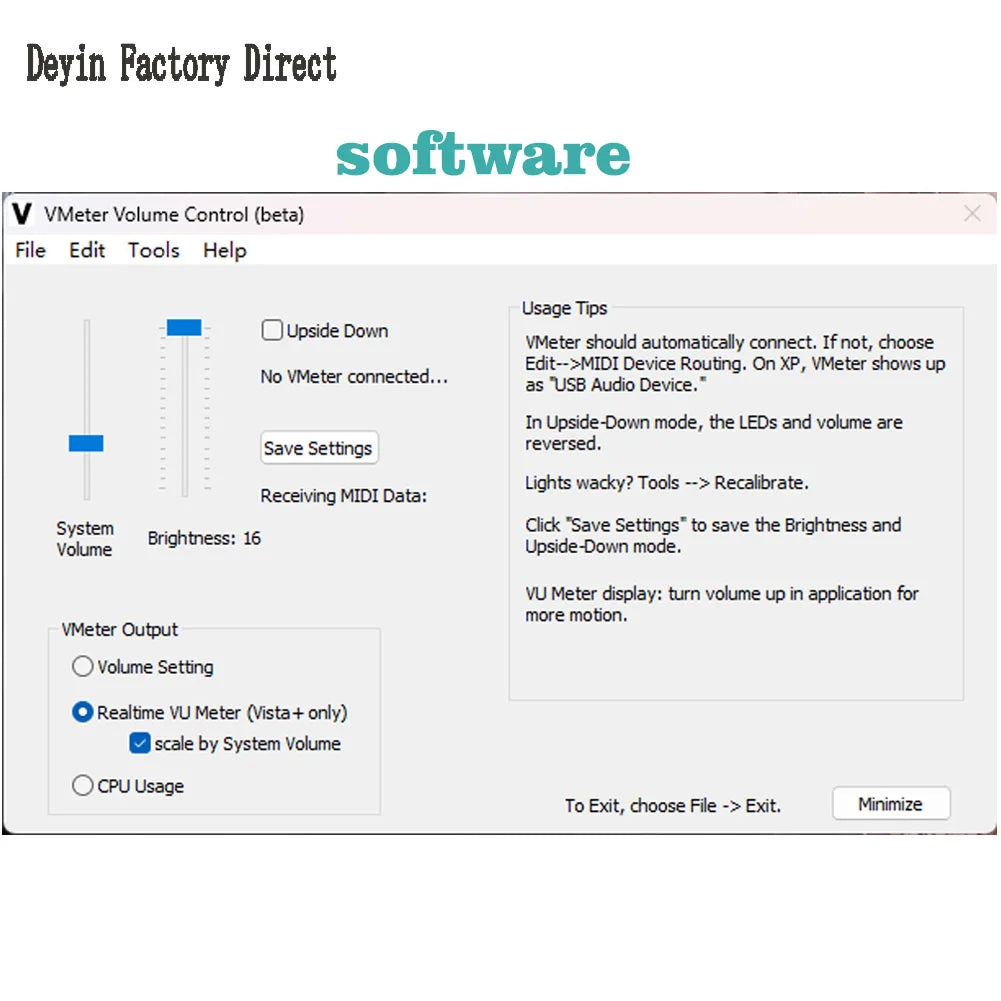
Task: Click the 'VU Meter display' tip text
Action: (x=721, y=604)
